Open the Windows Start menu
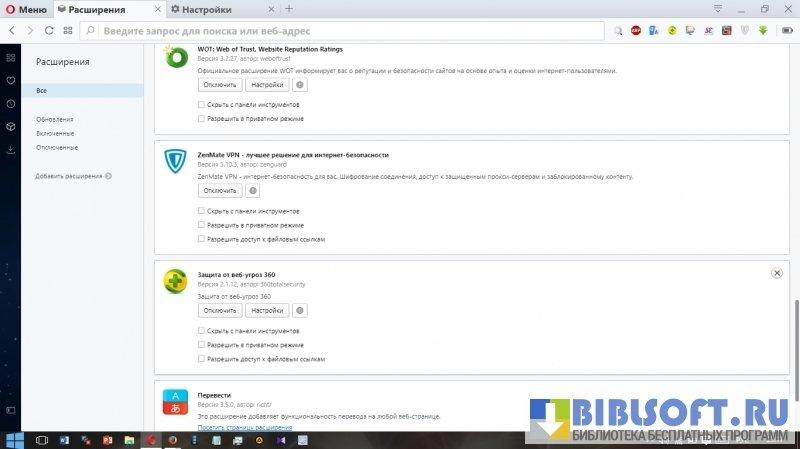This screenshot has height=449, width=800. pos(14,440)
